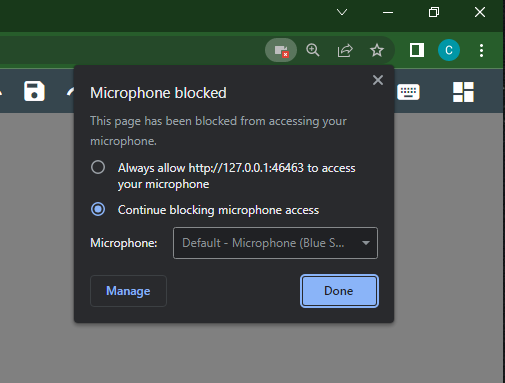Open the profile avatar labeled C
The image size is (505, 383).
449,50
